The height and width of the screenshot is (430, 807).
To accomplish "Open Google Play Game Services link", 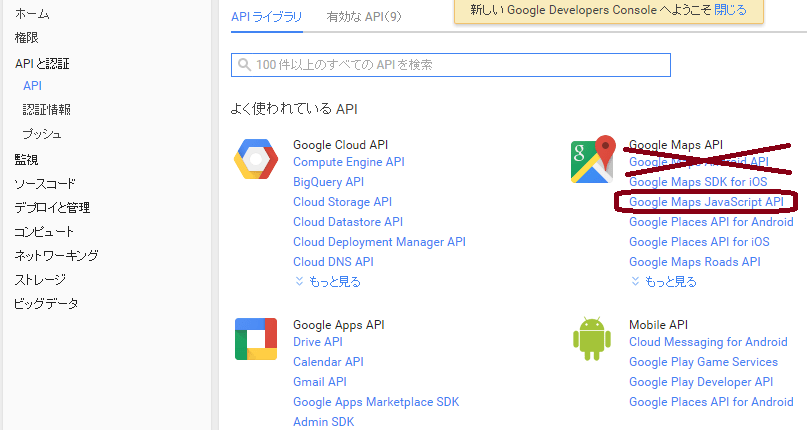I will coord(704,362).
